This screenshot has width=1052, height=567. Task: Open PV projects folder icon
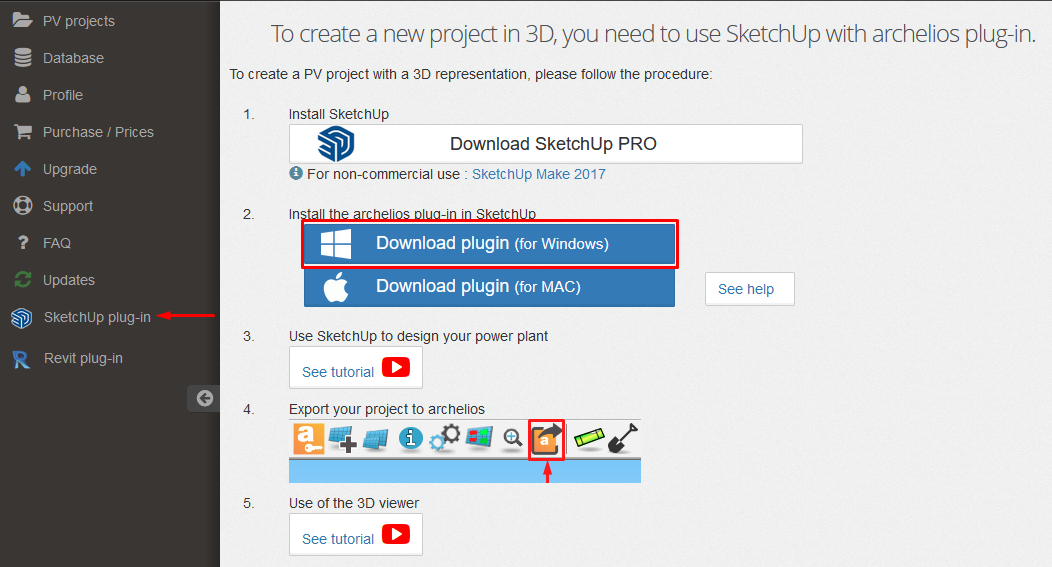(22, 20)
